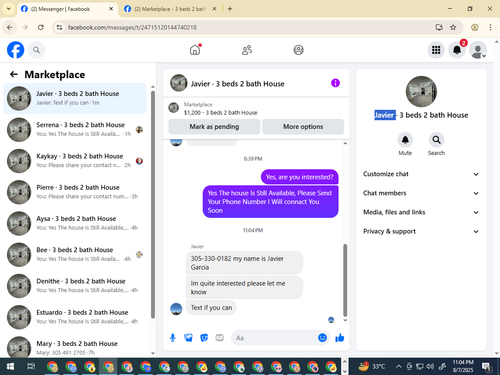Open the Estuardo conversation
The image size is (500, 375).
coord(75,317)
